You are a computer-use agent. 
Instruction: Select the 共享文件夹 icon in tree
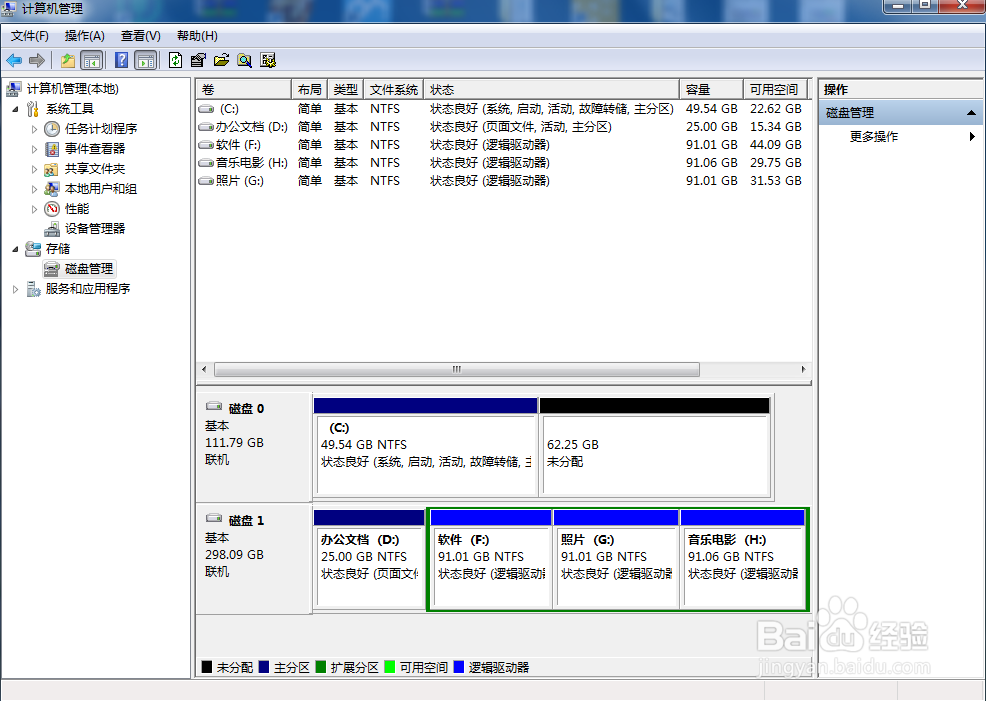point(52,169)
